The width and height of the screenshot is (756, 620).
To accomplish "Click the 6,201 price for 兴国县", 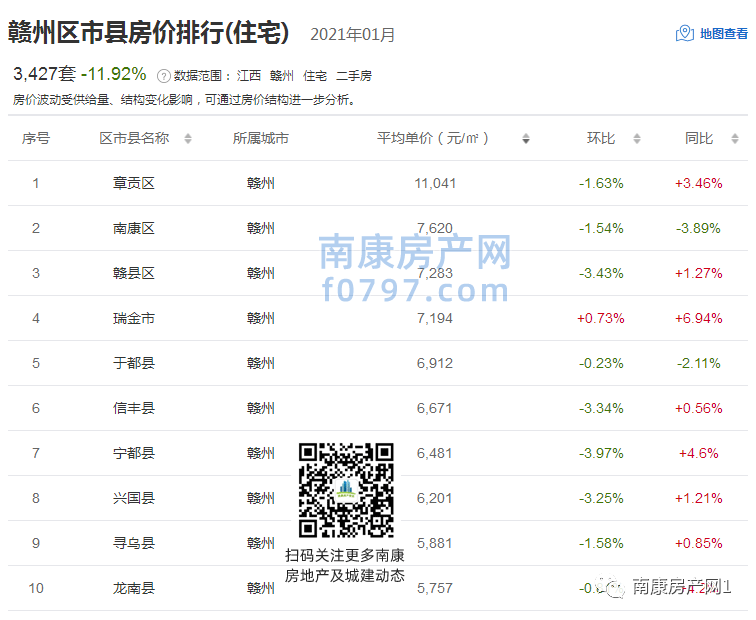I will point(435,498).
